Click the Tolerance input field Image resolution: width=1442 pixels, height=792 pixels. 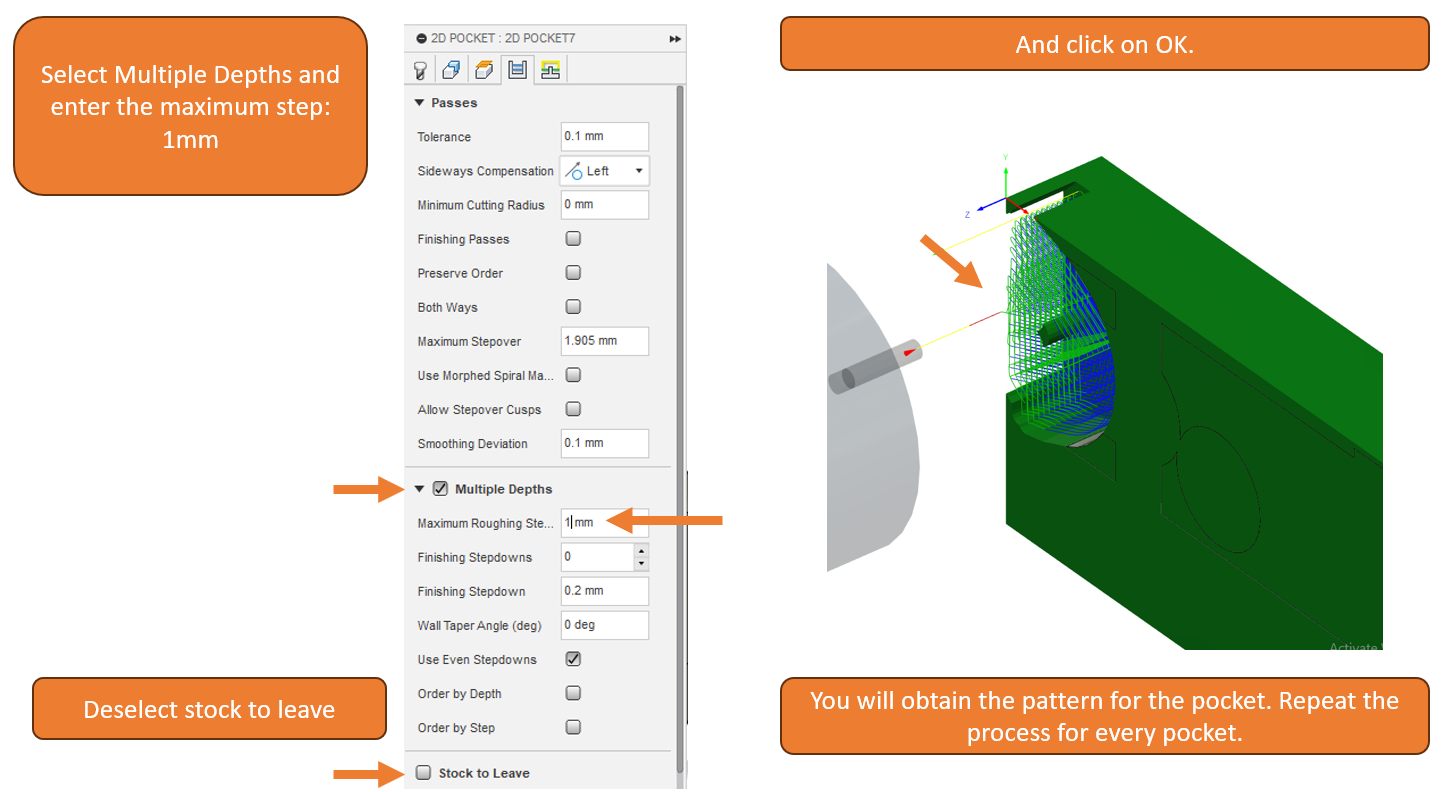point(605,137)
